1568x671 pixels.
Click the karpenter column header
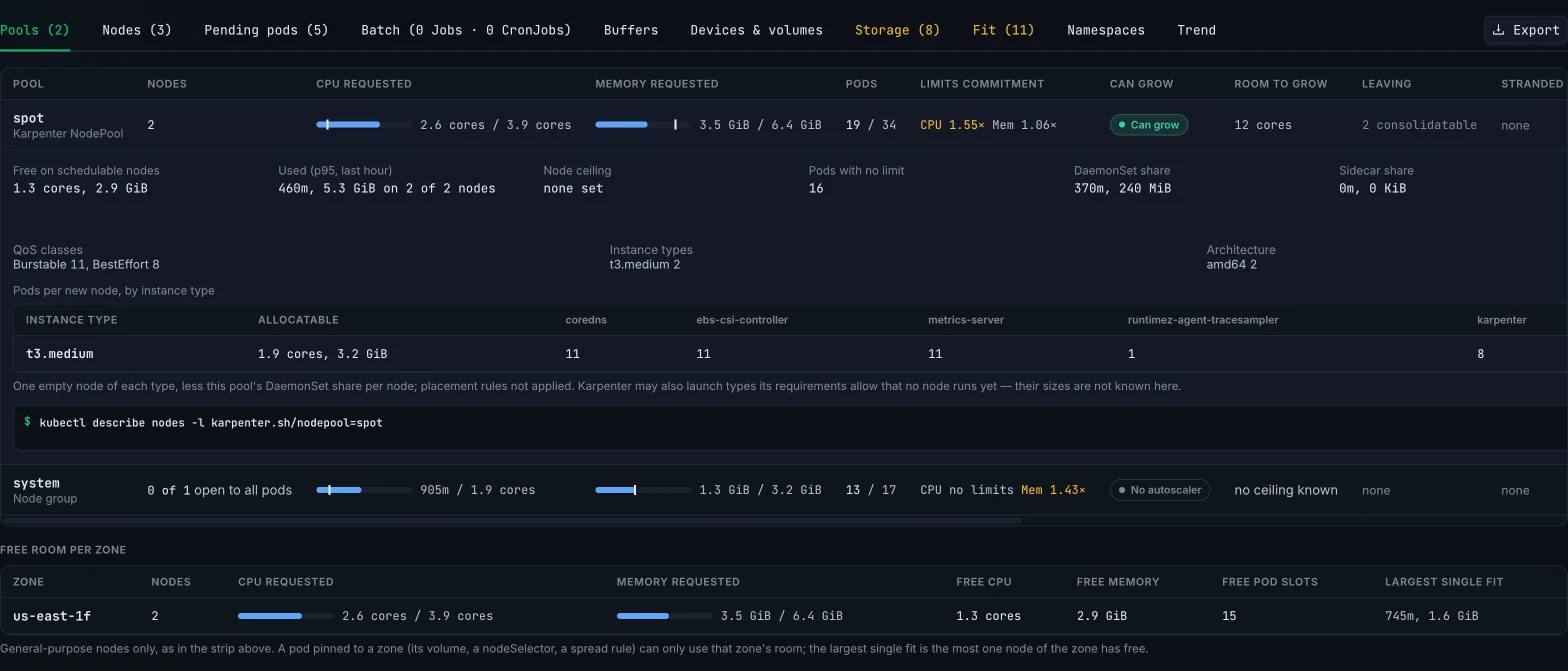coord(1502,320)
